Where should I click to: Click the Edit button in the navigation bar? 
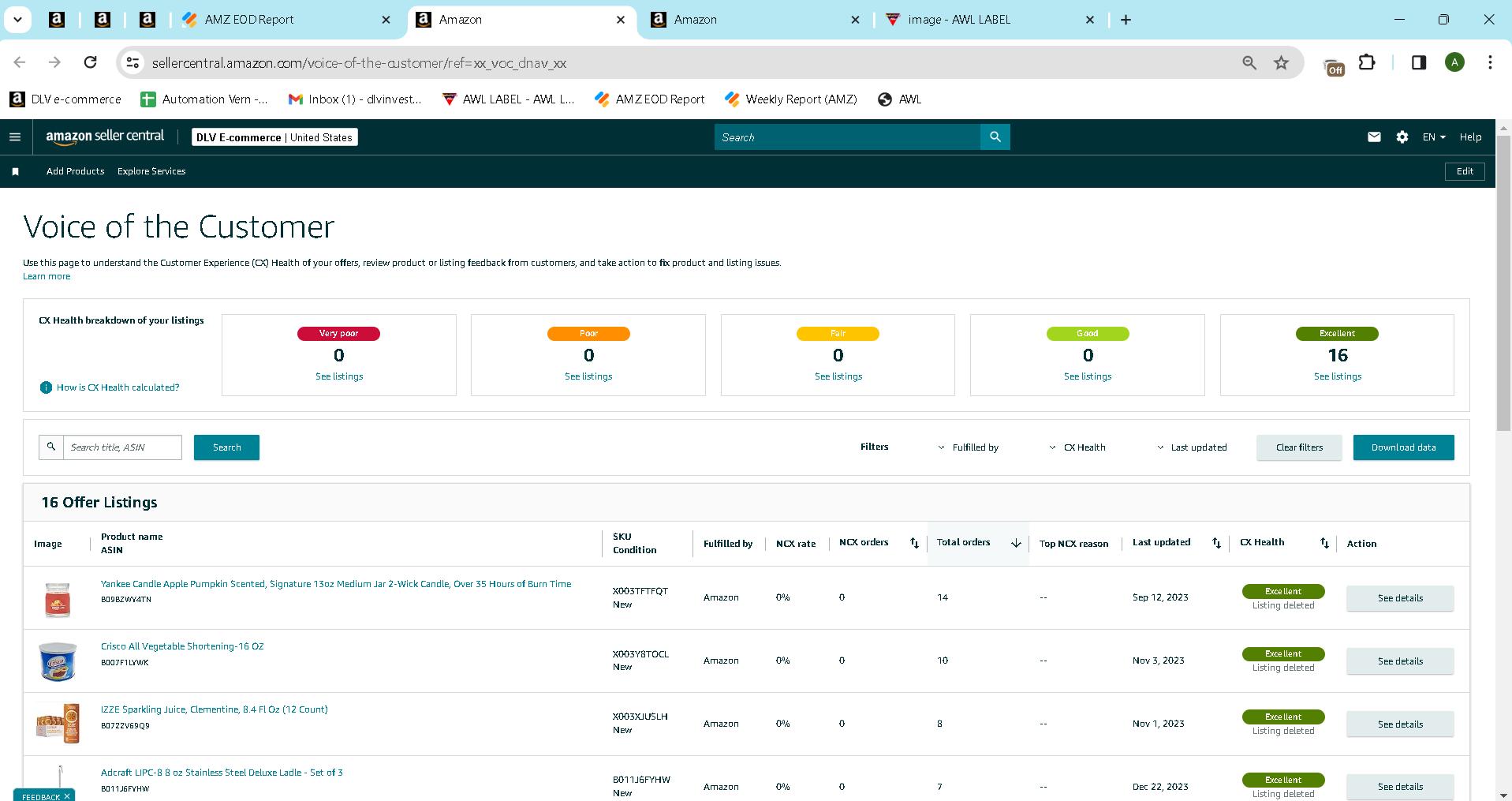click(1465, 171)
